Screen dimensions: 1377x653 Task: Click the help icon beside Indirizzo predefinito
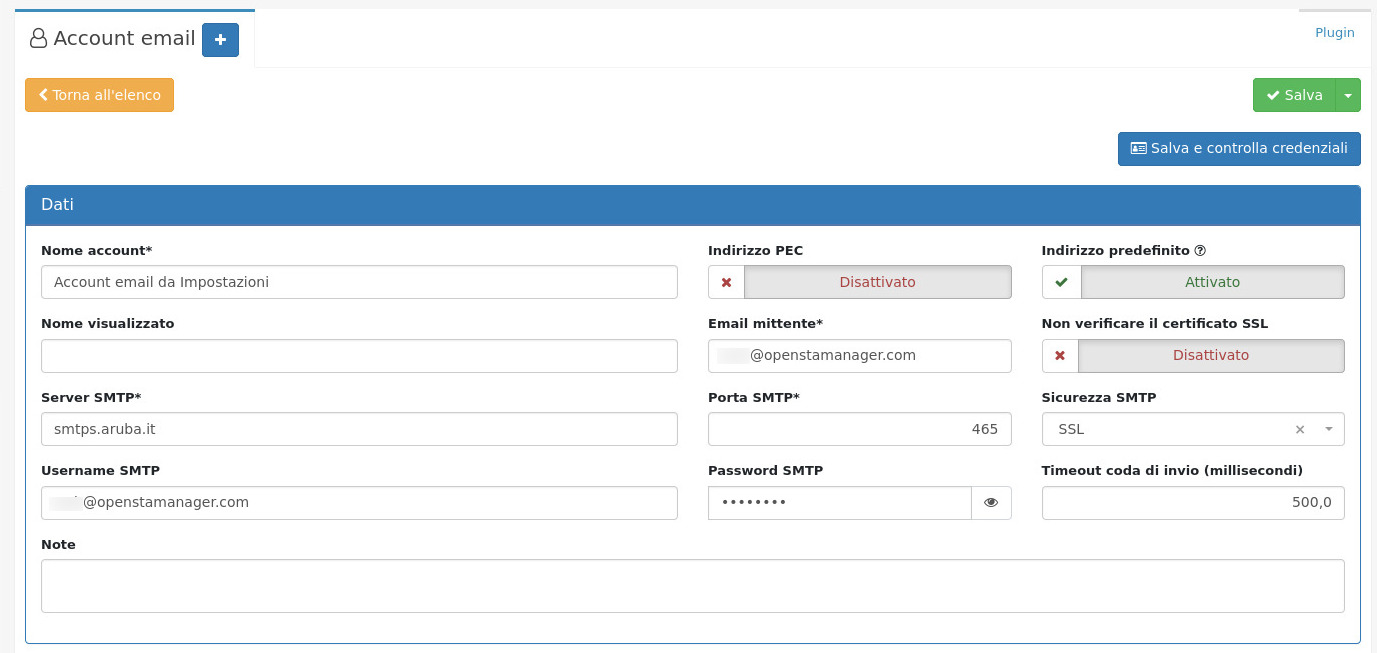(1200, 251)
